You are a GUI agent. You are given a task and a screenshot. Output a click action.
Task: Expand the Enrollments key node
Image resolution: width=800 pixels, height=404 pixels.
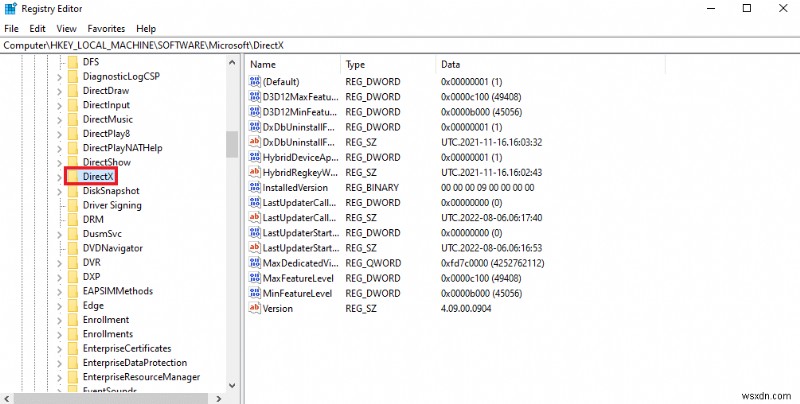[x=59, y=335]
